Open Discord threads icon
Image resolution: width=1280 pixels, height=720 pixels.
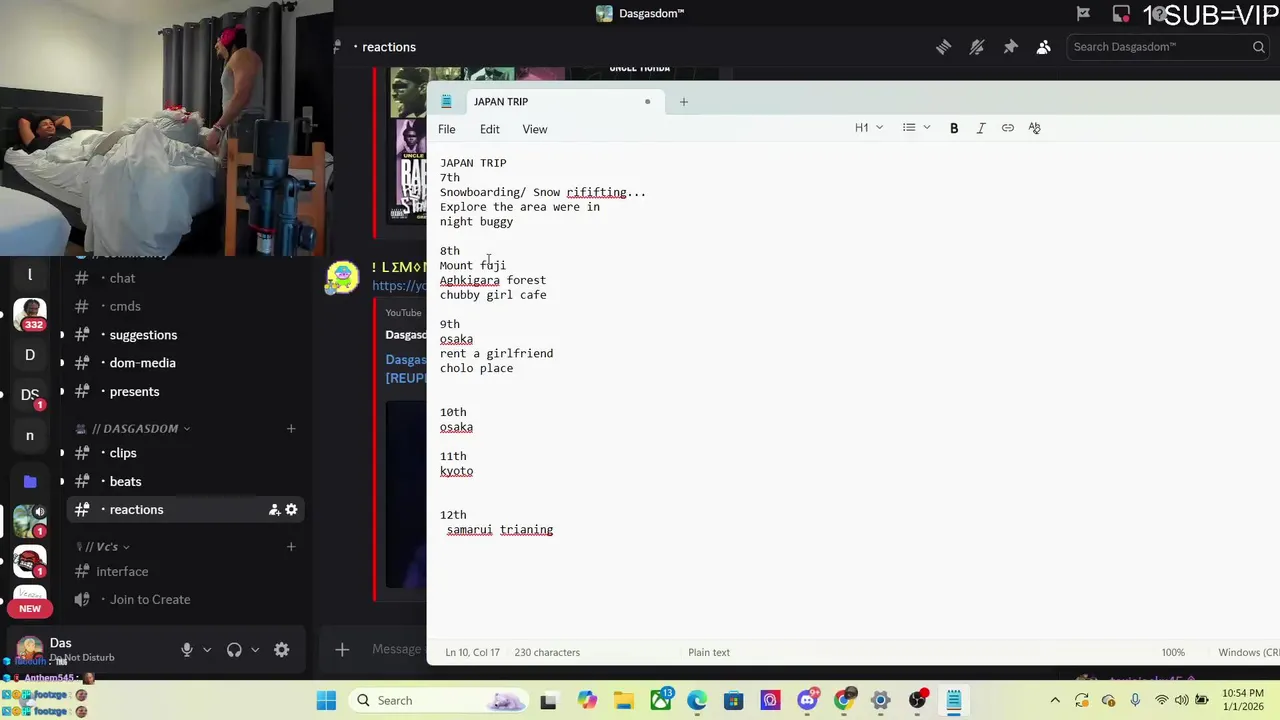point(943,47)
